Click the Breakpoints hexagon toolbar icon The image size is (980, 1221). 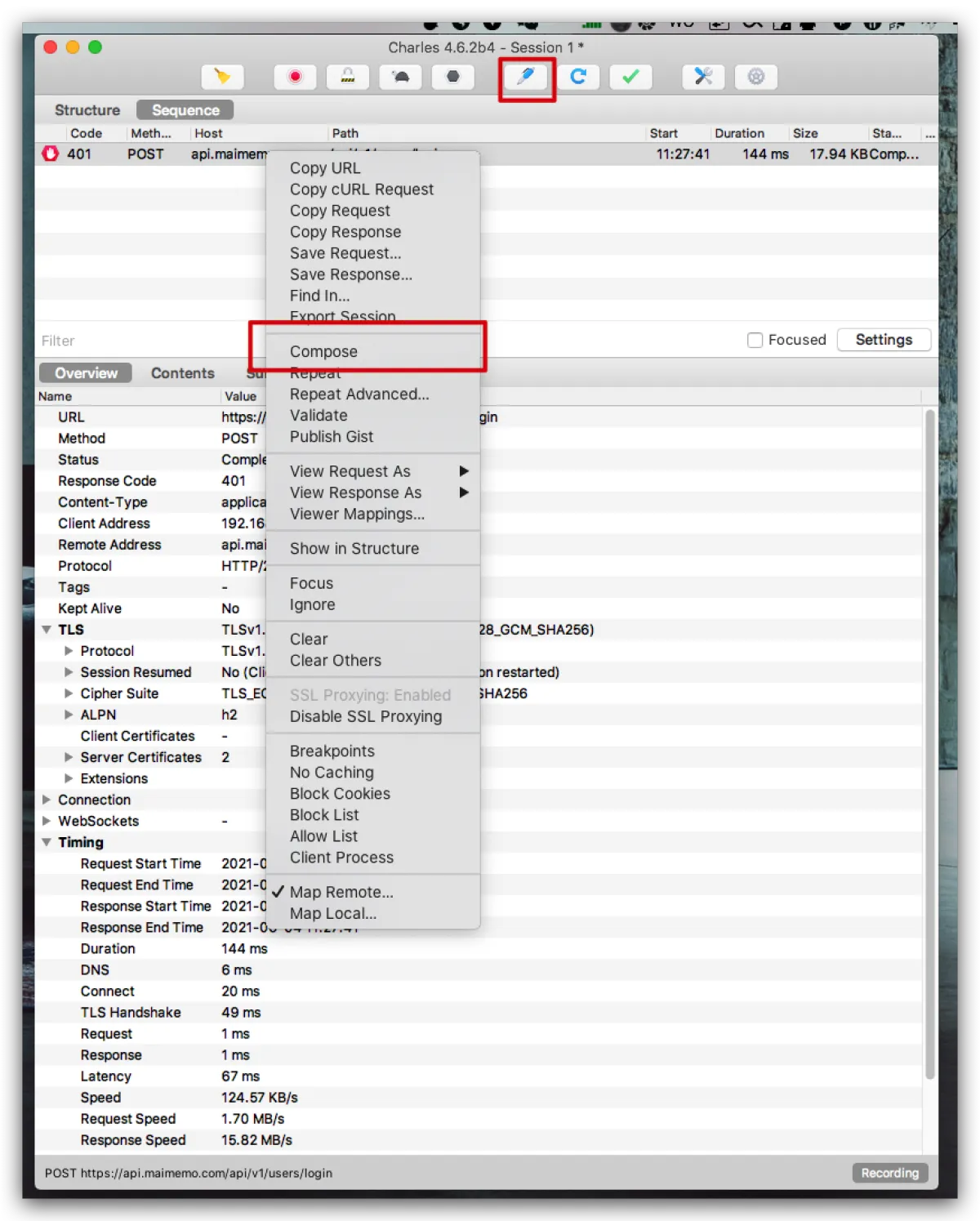pos(453,77)
